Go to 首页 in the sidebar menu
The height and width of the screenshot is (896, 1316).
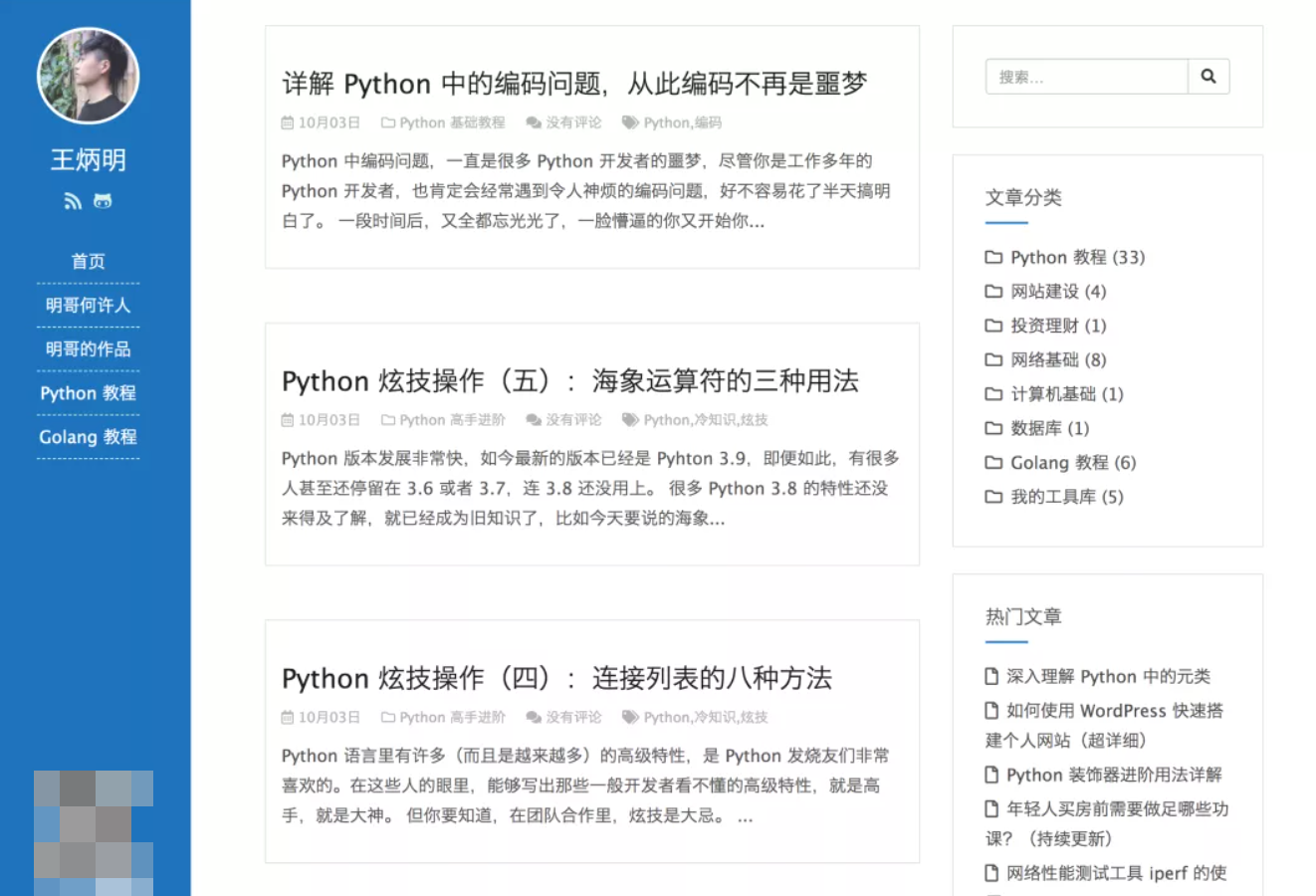click(88, 261)
